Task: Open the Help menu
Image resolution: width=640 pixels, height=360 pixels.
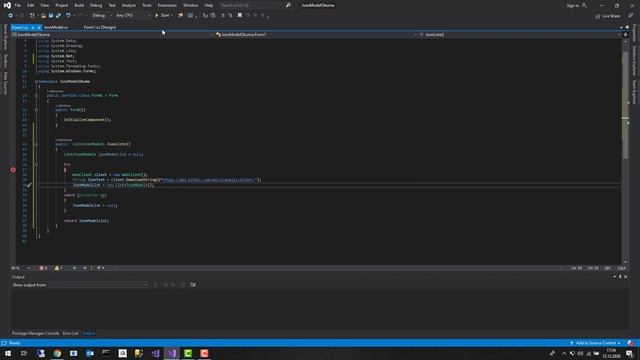Action: point(209,5)
